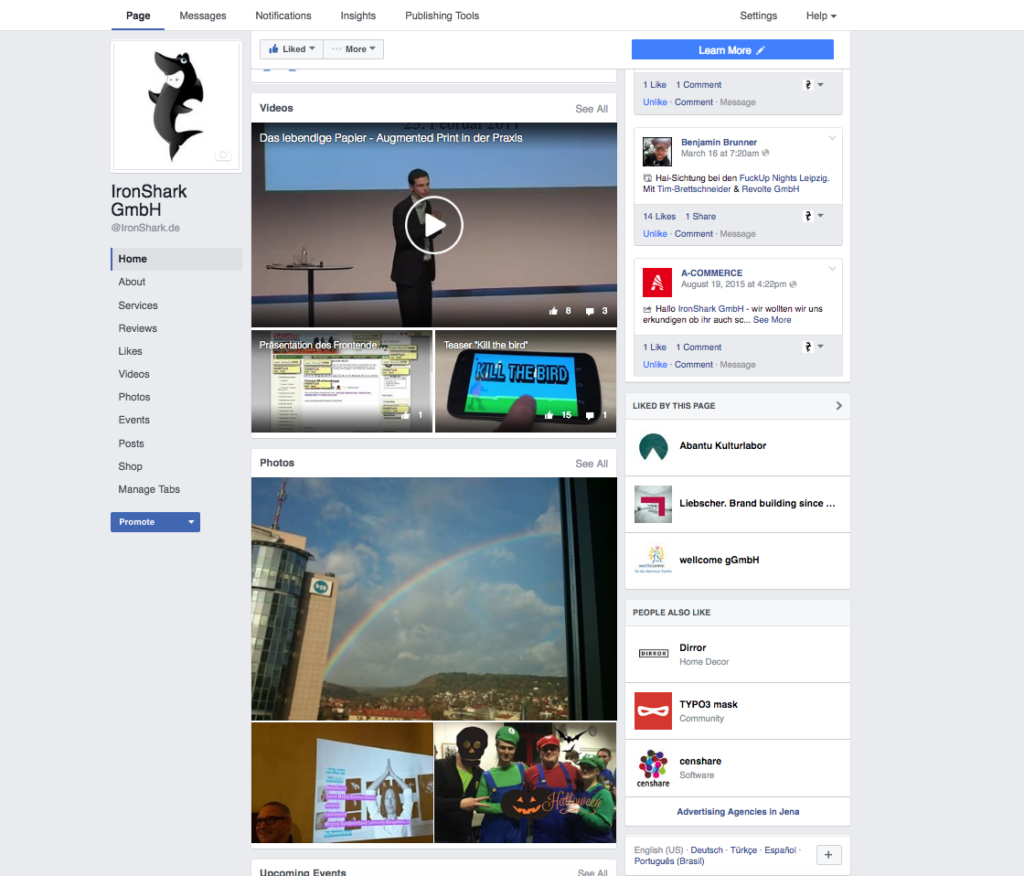Play the Das lebendige Papier video

tap(434, 225)
